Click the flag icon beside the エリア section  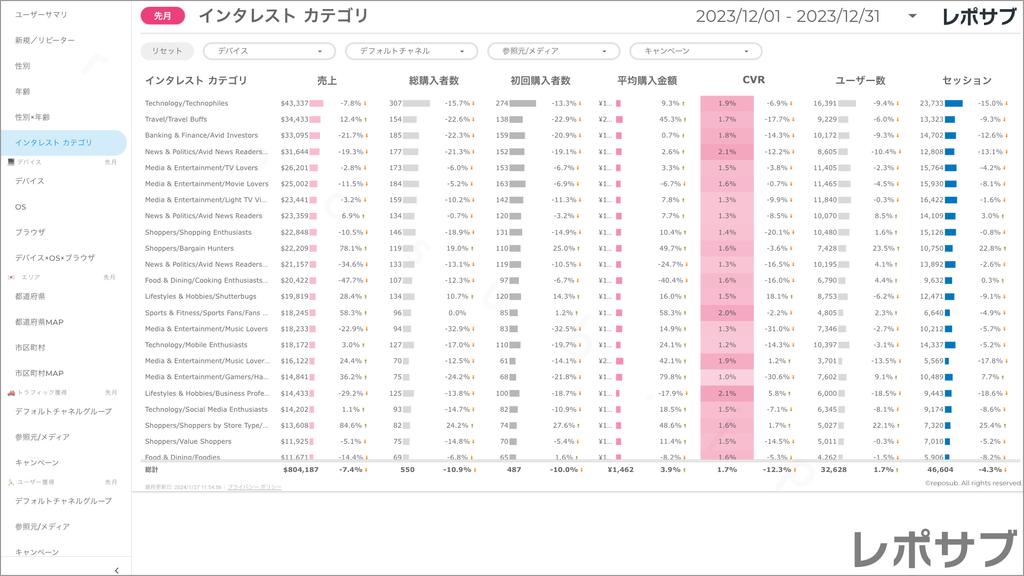10,277
